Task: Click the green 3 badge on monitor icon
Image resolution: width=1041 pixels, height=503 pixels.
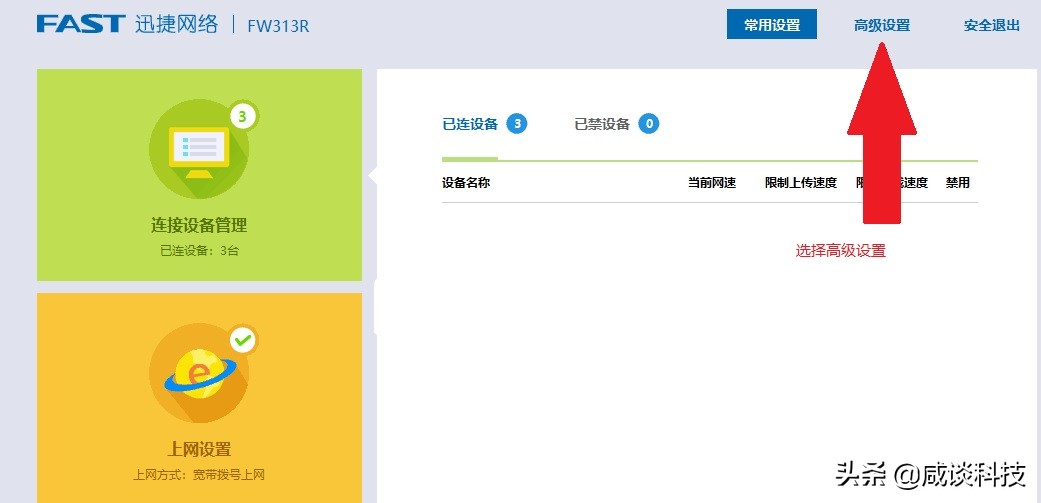Action: point(242,117)
